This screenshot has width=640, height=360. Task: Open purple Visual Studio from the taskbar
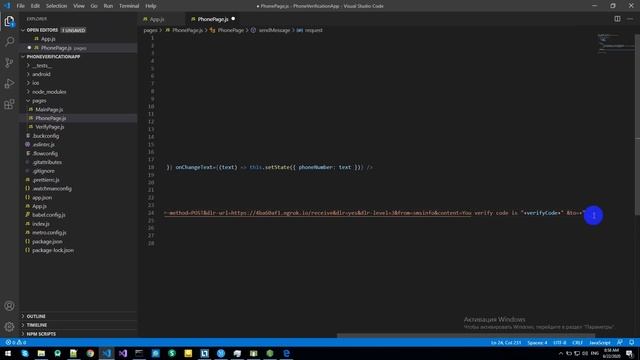coord(123,353)
